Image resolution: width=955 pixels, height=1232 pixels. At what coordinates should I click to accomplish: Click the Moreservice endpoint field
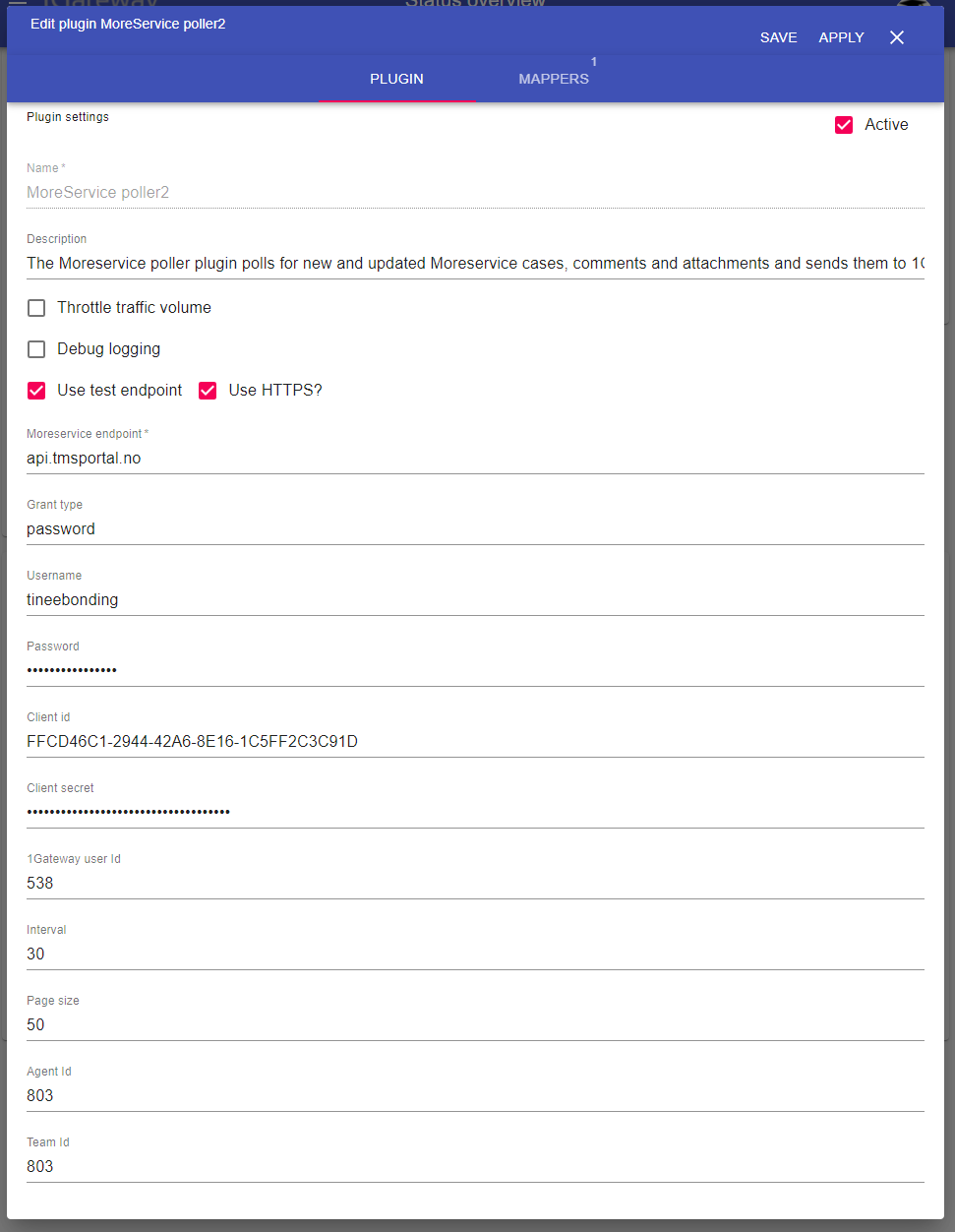click(475, 459)
